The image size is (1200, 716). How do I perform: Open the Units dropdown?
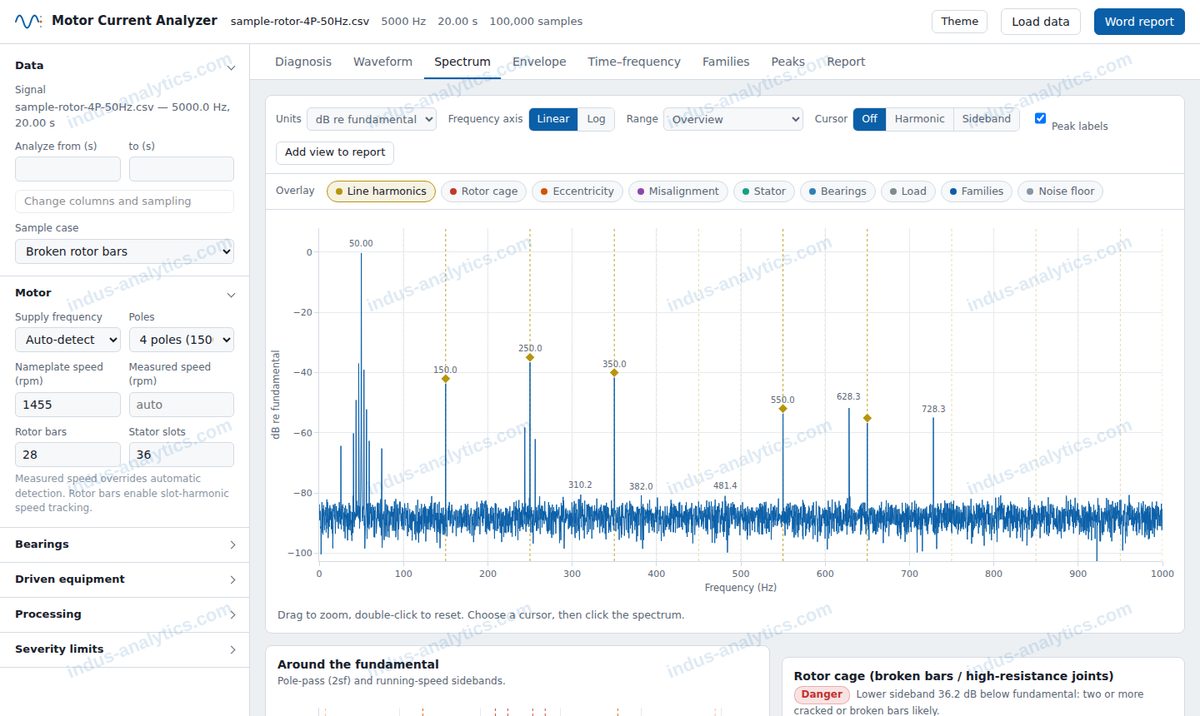pos(372,119)
